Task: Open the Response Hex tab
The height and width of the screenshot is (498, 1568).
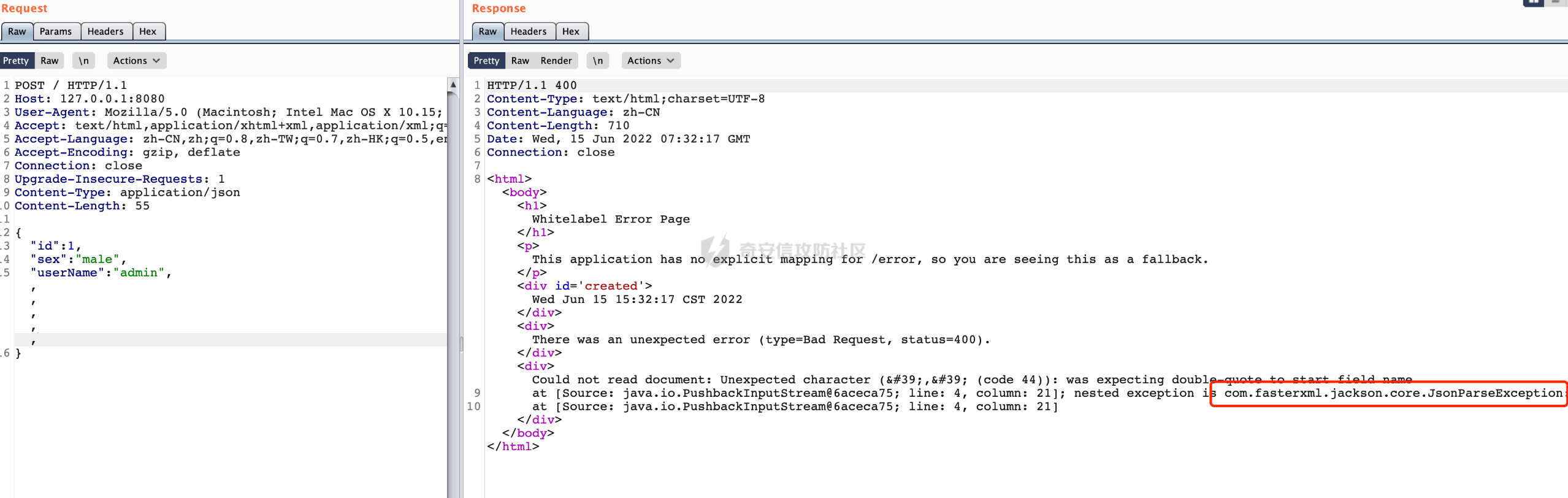Action: [x=570, y=31]
